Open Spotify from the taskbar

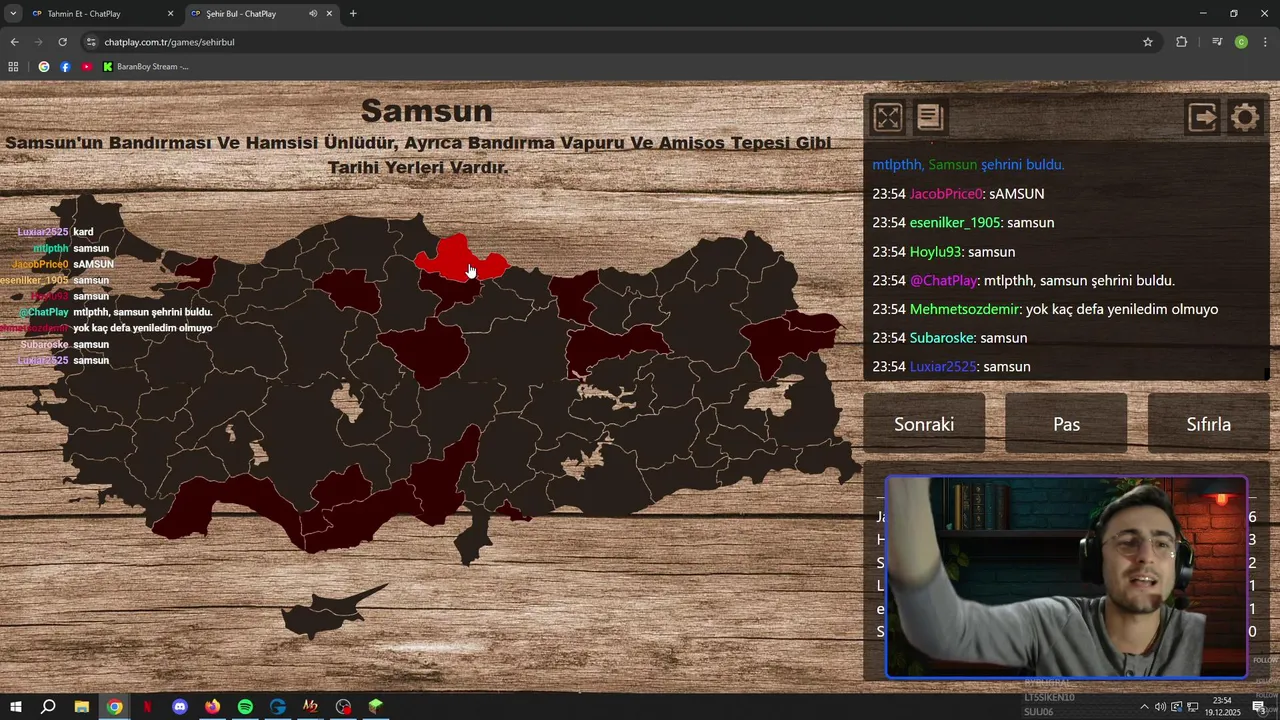coord(245,706)
